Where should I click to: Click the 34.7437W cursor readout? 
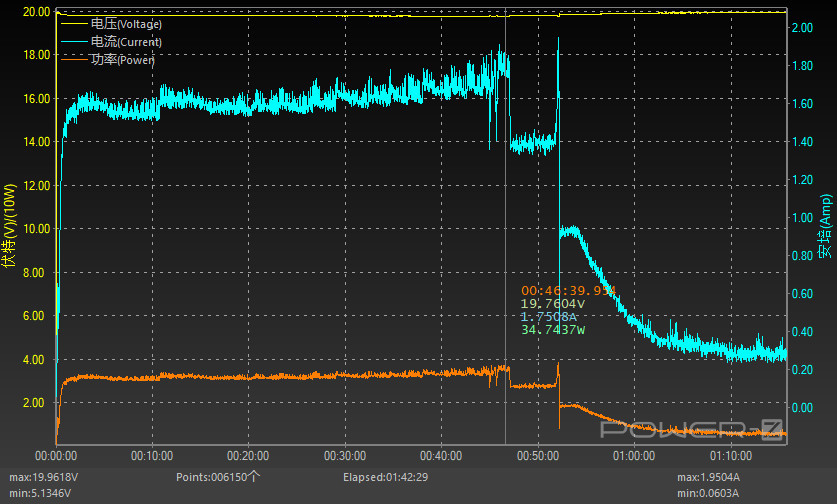[x=553, y=330]
